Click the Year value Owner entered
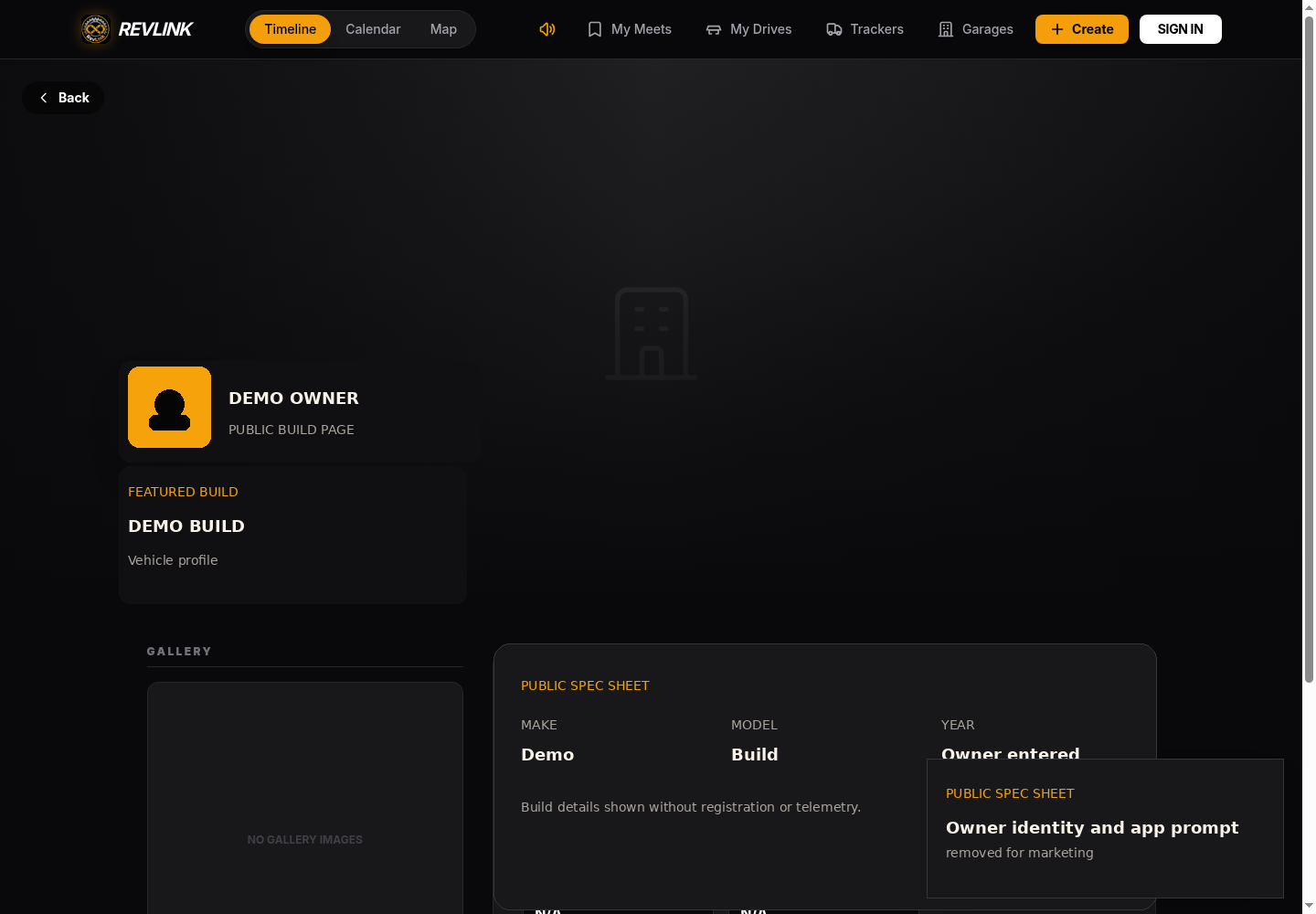Image resolution: width=1316 pixels, height=914 pixels. coord(1011,752)
